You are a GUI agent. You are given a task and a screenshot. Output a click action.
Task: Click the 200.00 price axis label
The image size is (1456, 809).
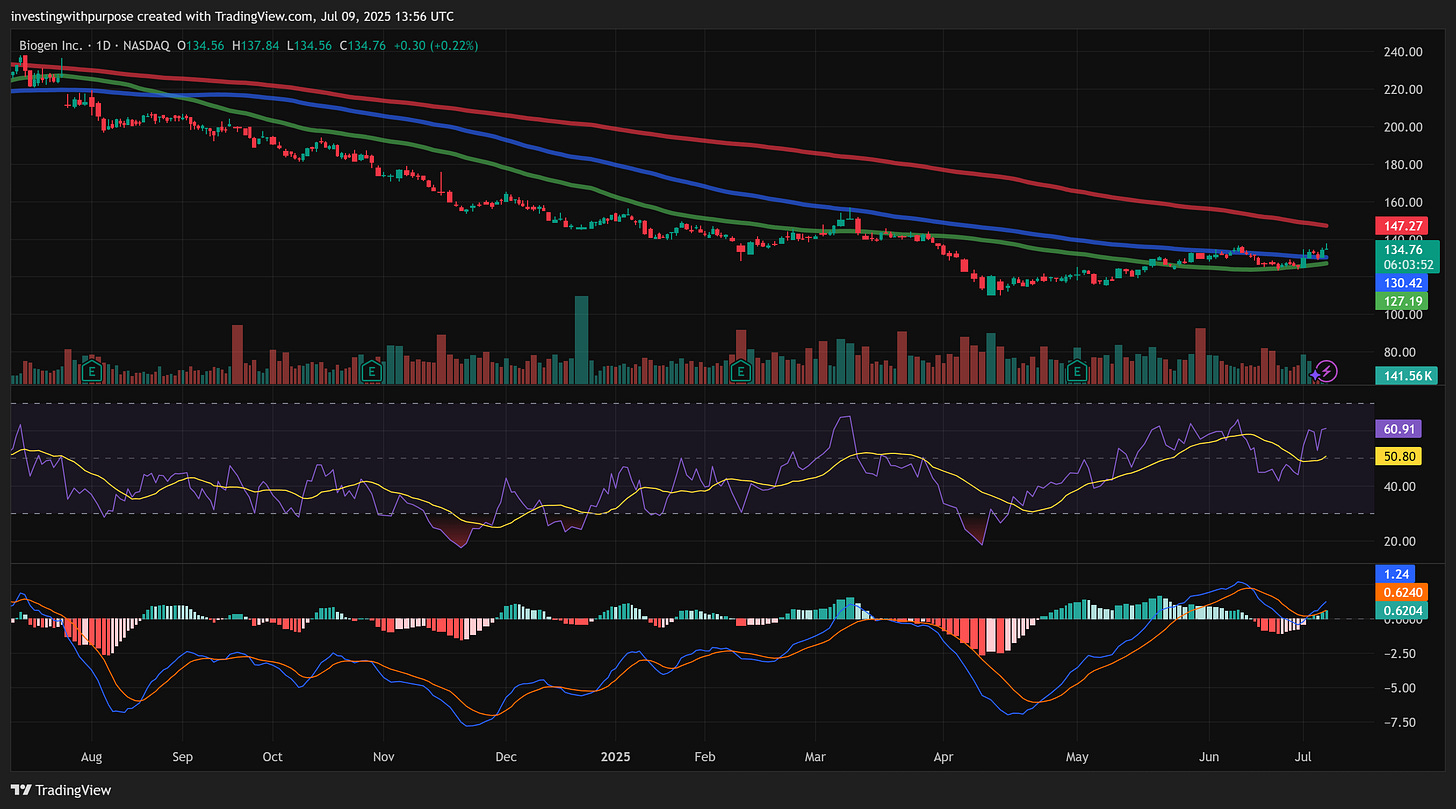click(1403, 127)
